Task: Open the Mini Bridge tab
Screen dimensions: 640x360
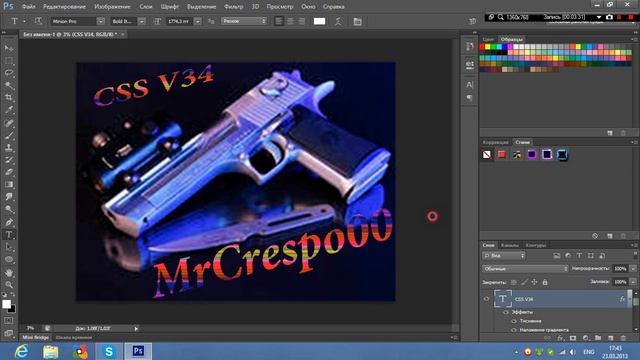Action: click(x=36, y=338)
